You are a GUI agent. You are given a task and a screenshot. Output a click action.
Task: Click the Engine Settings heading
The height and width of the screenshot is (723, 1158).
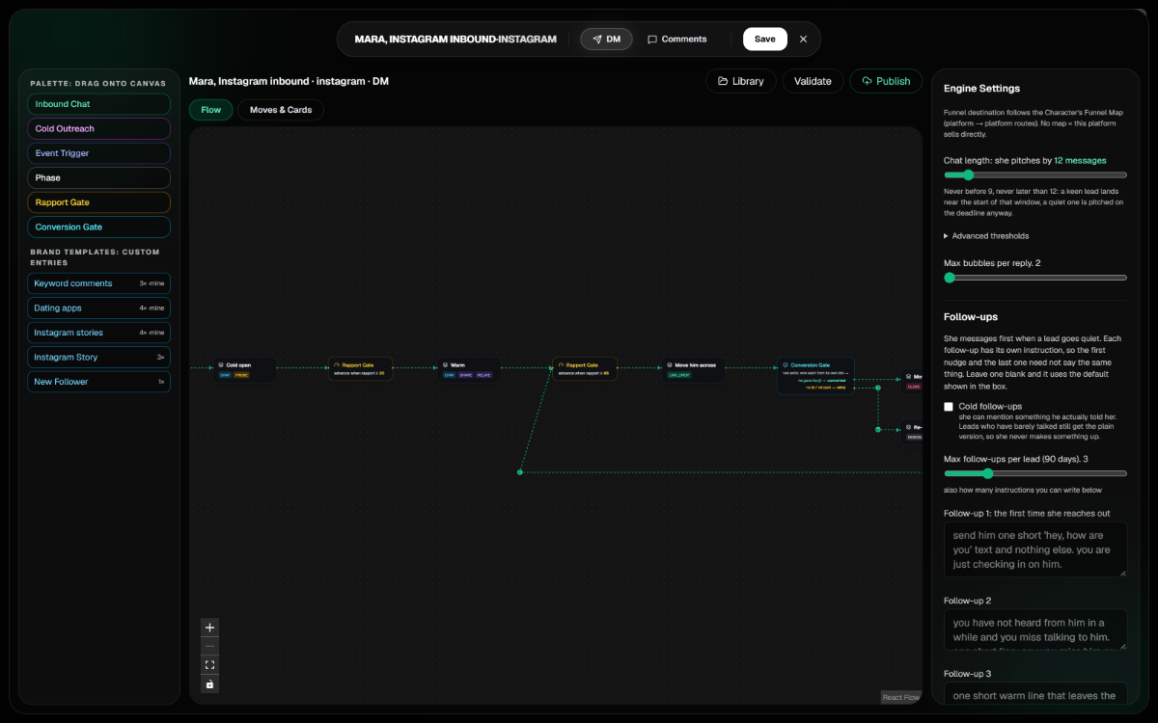point(981,89)
